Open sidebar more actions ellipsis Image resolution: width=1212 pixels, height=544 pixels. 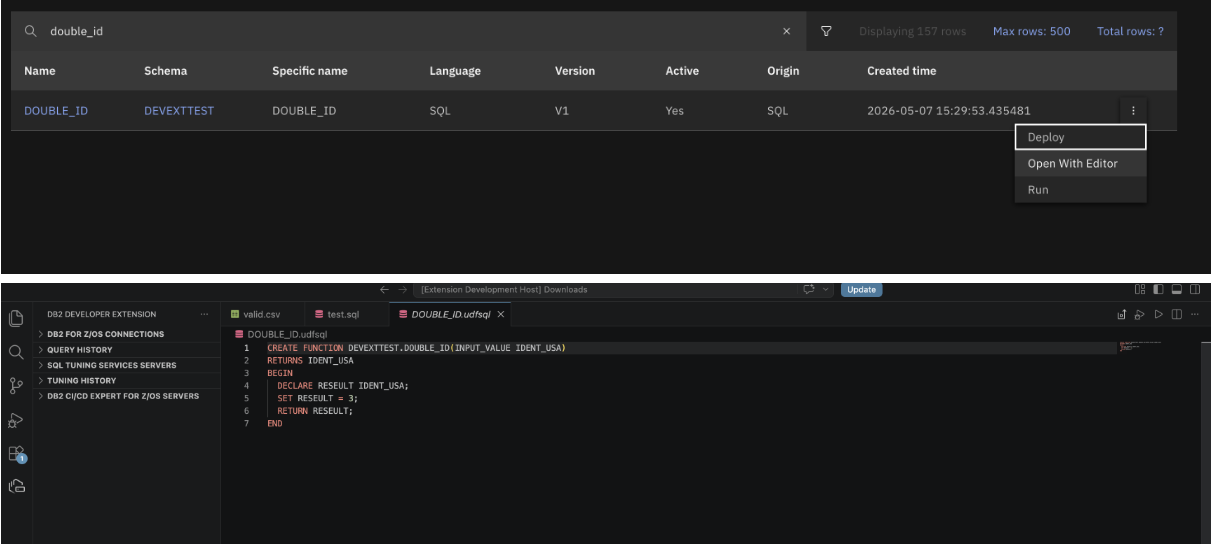203,315
